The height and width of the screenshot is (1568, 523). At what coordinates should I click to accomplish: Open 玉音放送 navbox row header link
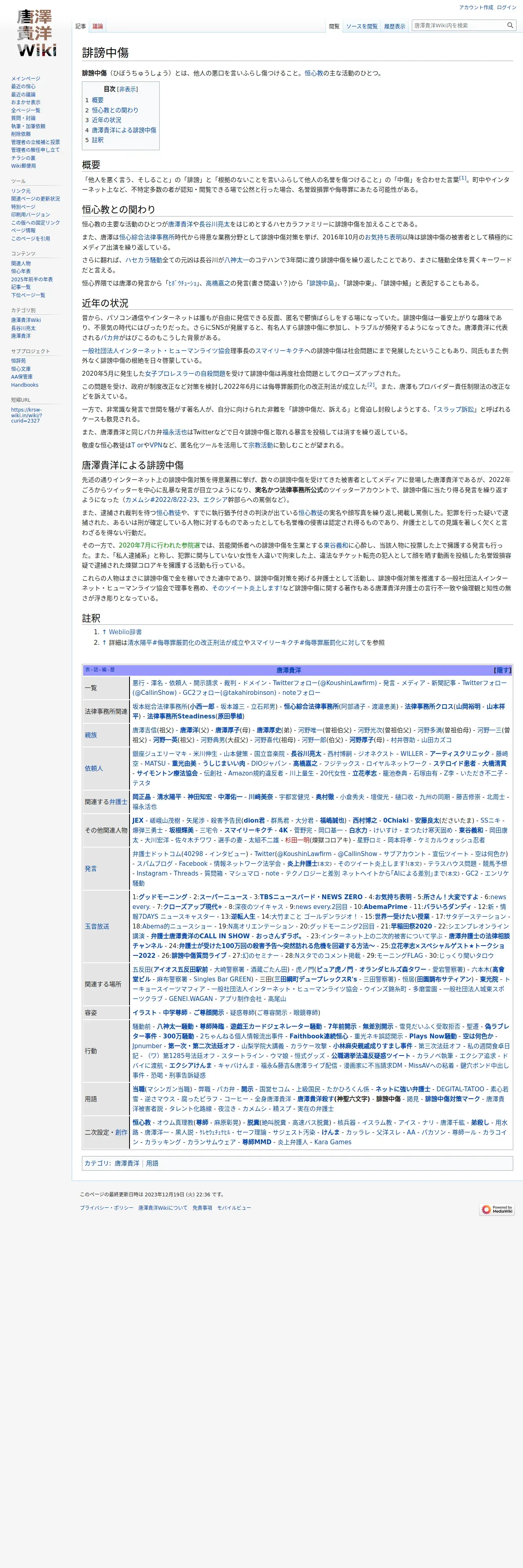[x=97, y=926]
